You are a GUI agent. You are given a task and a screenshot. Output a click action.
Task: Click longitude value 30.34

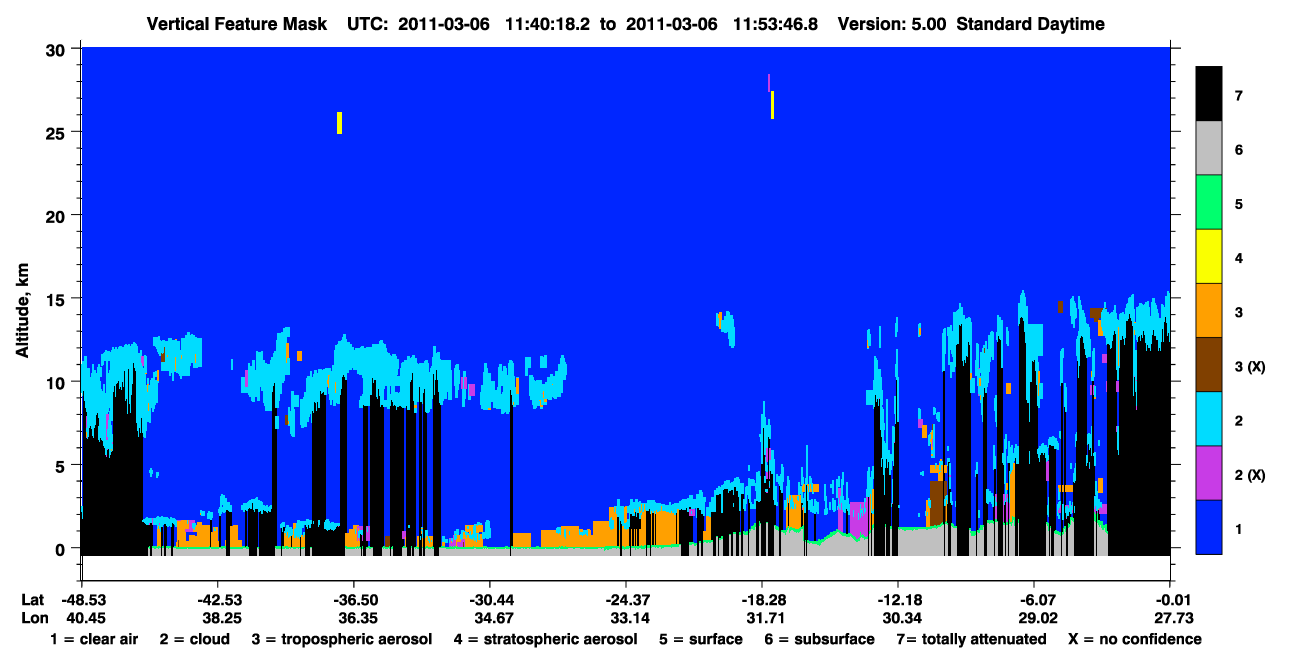point(901,618)
